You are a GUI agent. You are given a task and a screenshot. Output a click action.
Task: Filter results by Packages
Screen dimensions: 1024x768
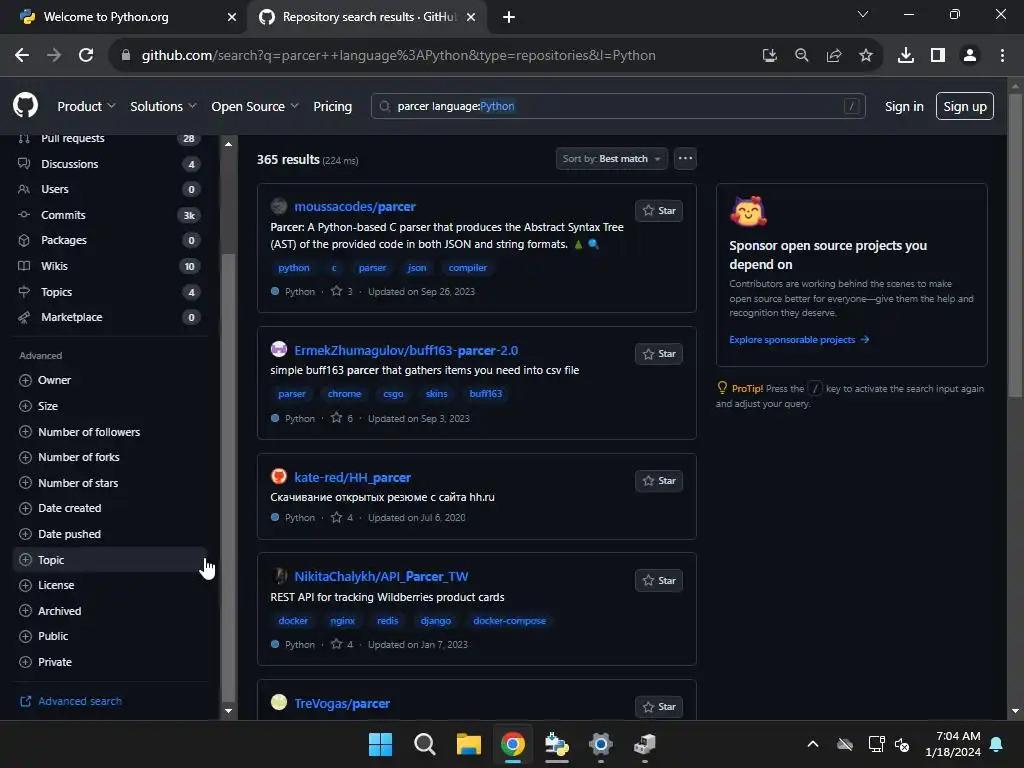coord(110,240)
